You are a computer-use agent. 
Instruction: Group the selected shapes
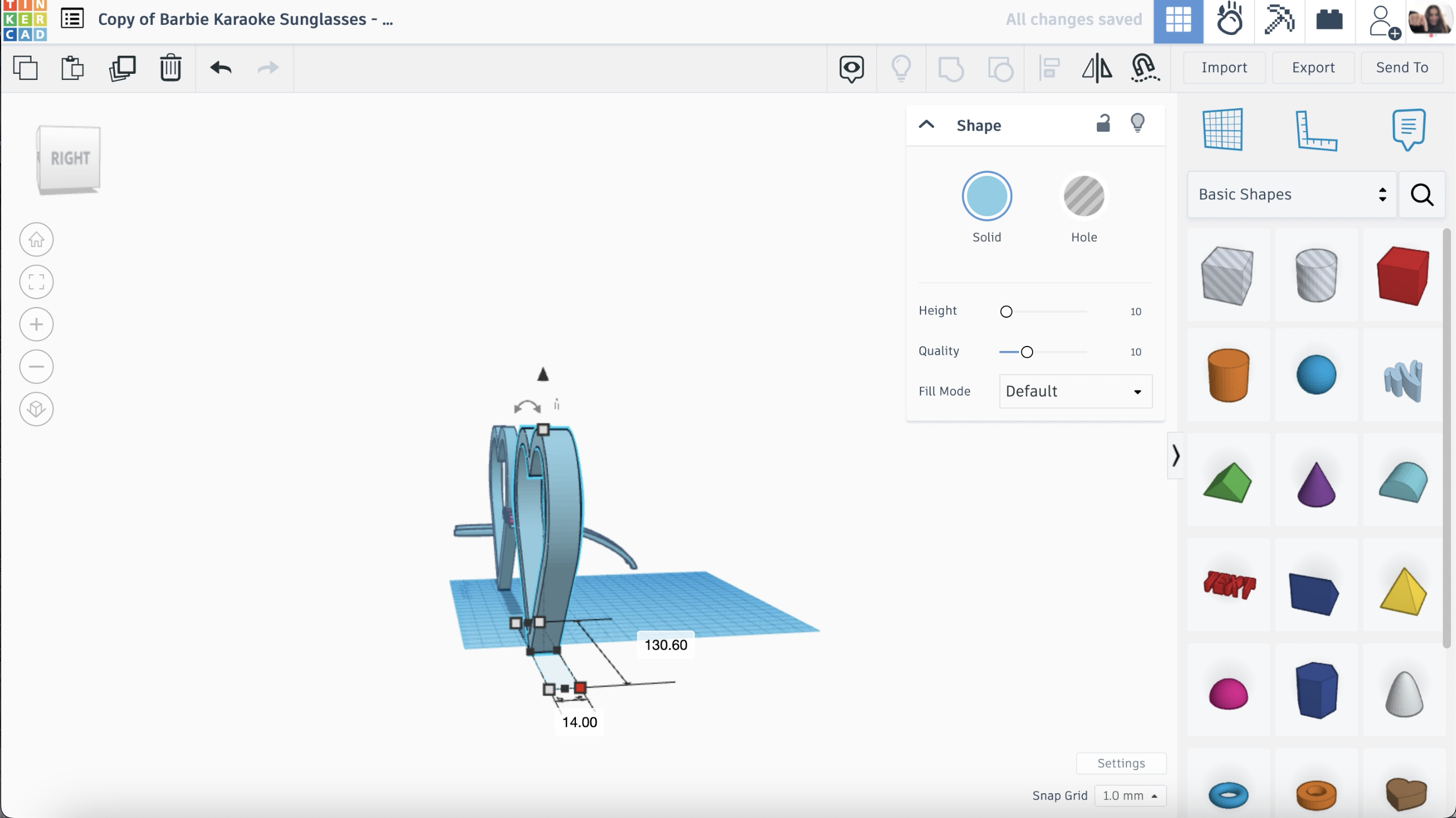tap(952, 68)
